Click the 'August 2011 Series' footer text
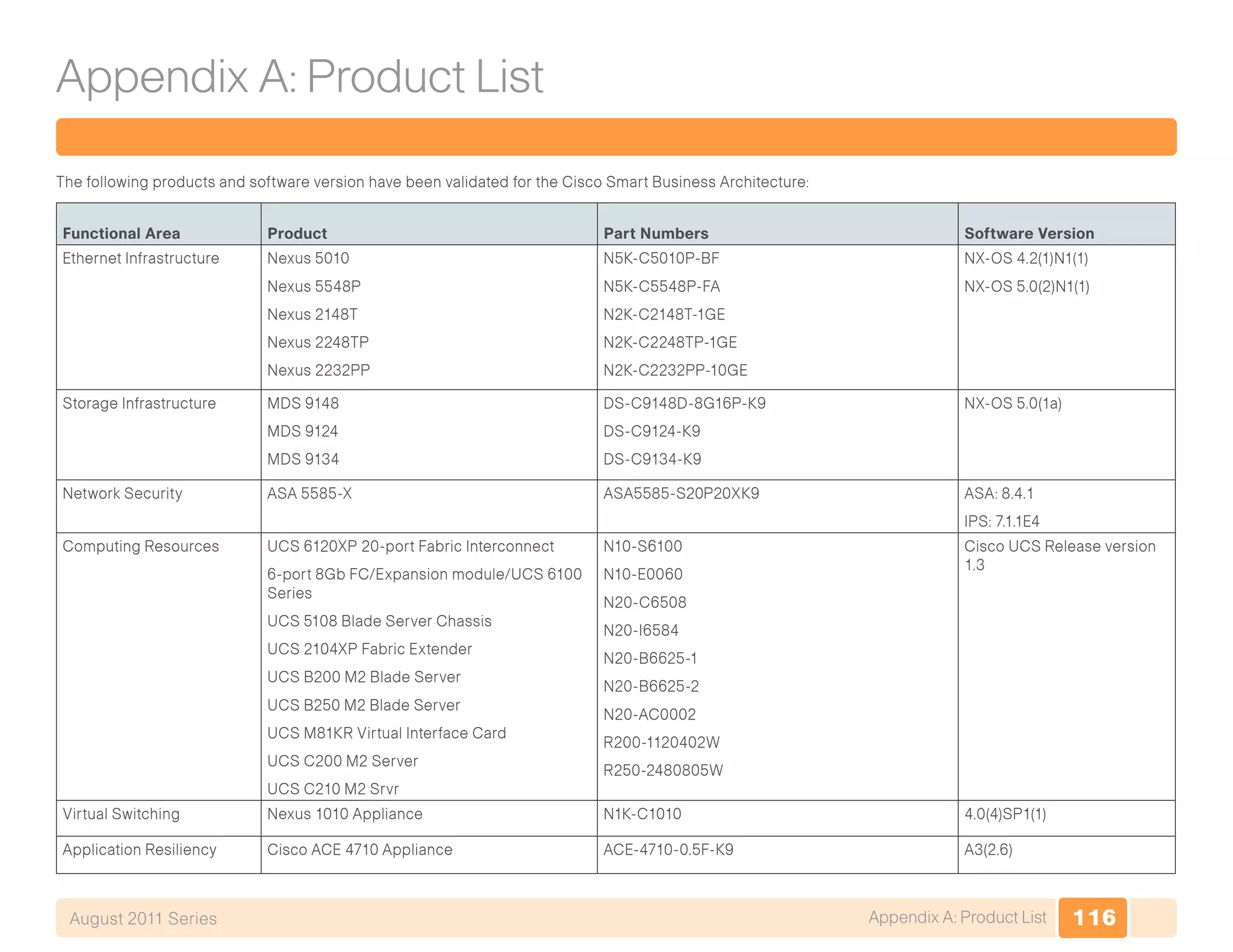Screen dimensions: 1233x952 point(143,918)
